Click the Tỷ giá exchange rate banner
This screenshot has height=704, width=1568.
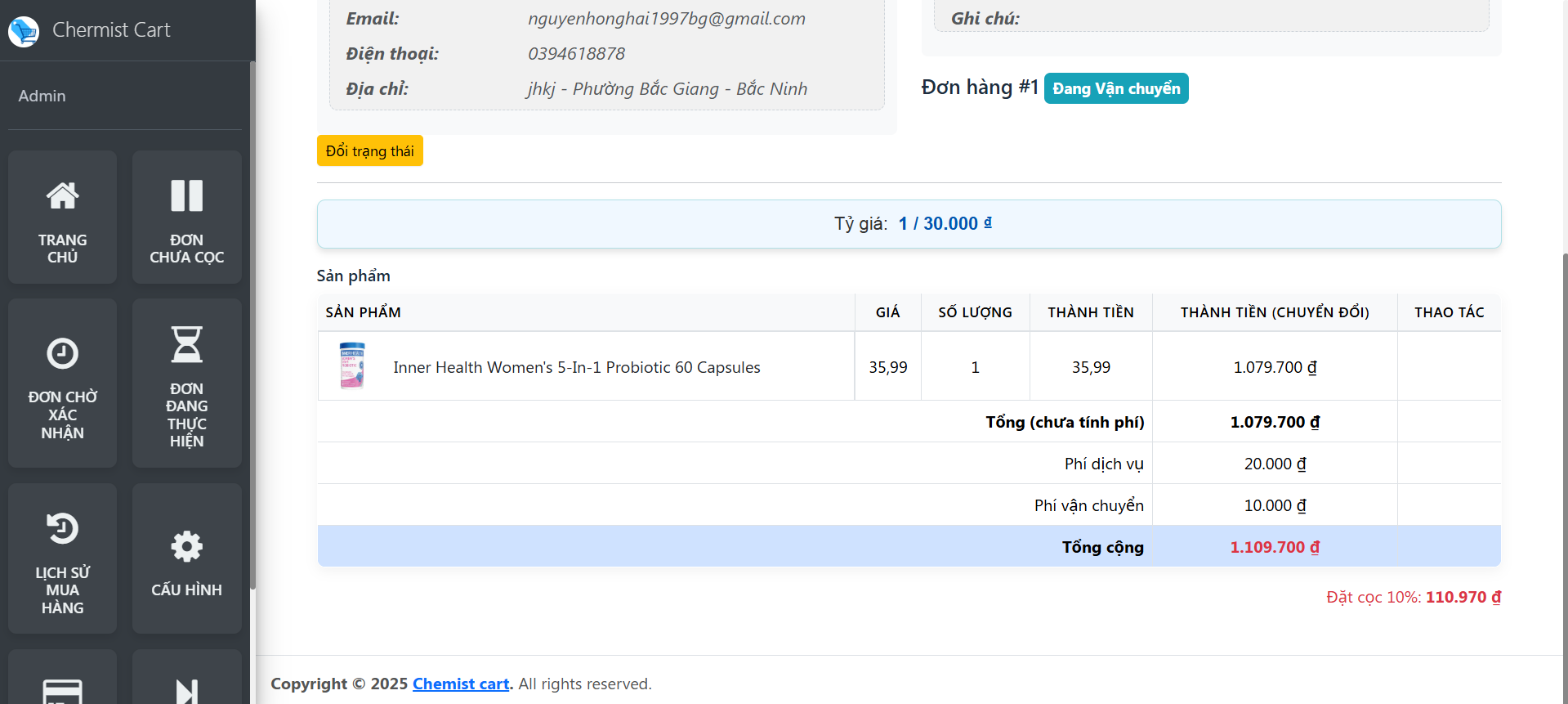tap(909, 224)
